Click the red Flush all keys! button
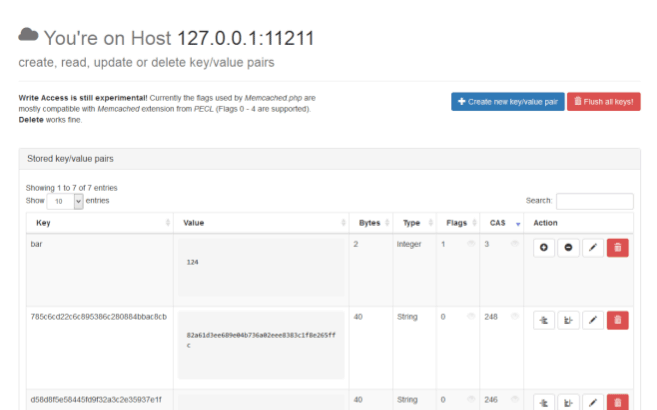The image size is (657, 410). [604, 102]
